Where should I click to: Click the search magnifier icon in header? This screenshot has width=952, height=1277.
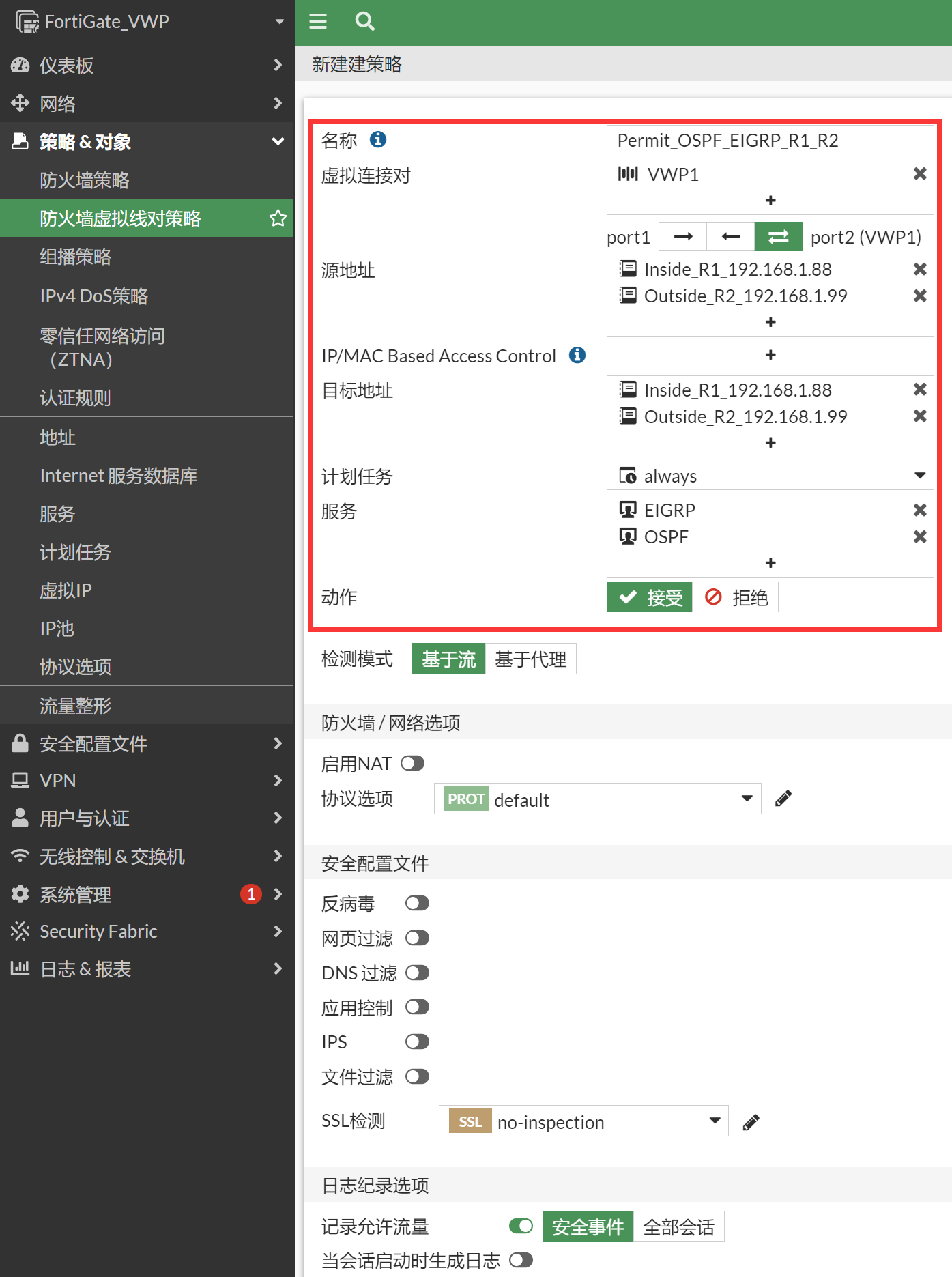click(364, 22)
